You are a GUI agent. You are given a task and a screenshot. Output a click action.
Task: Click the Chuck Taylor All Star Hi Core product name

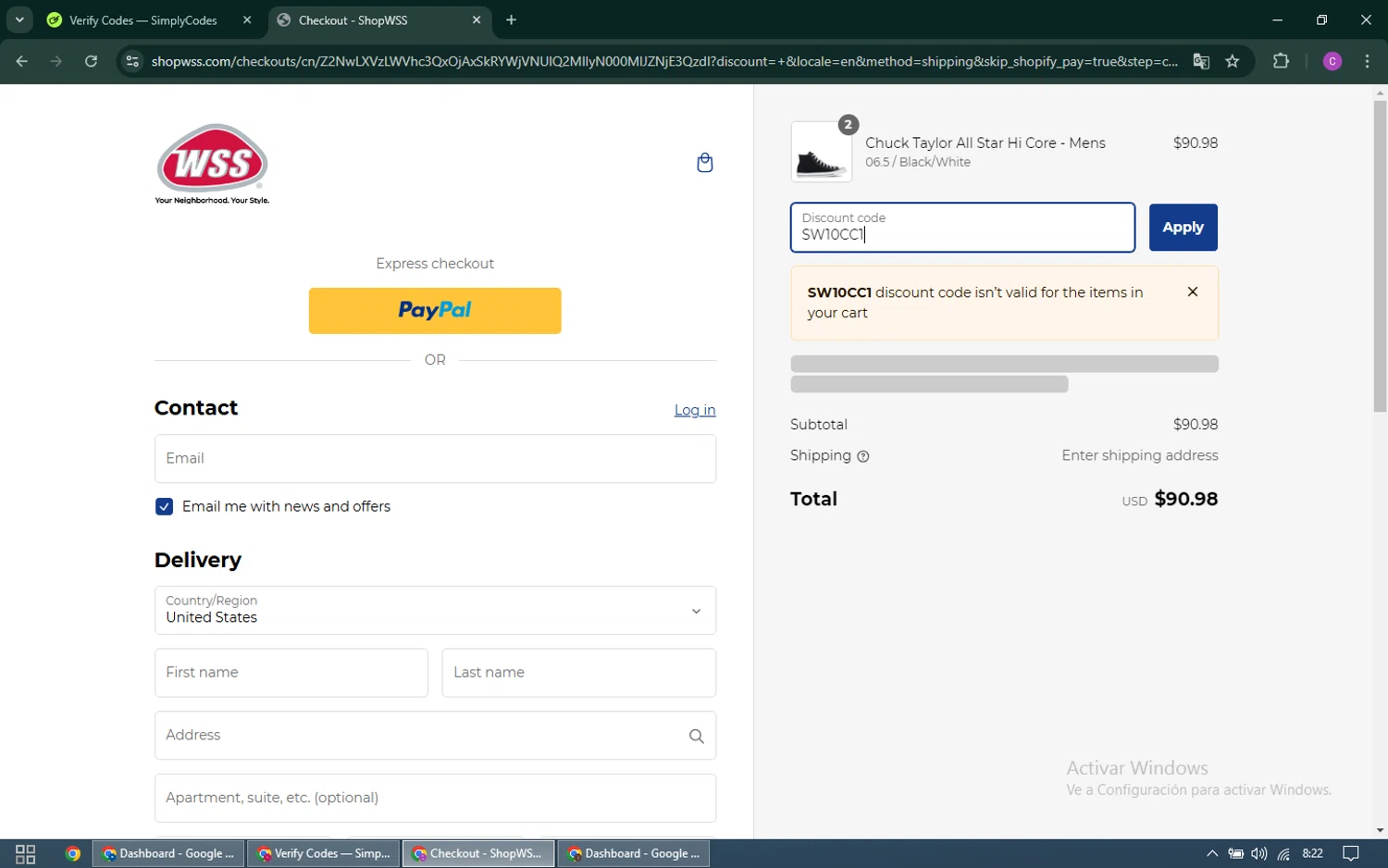[x=985, y=143]
